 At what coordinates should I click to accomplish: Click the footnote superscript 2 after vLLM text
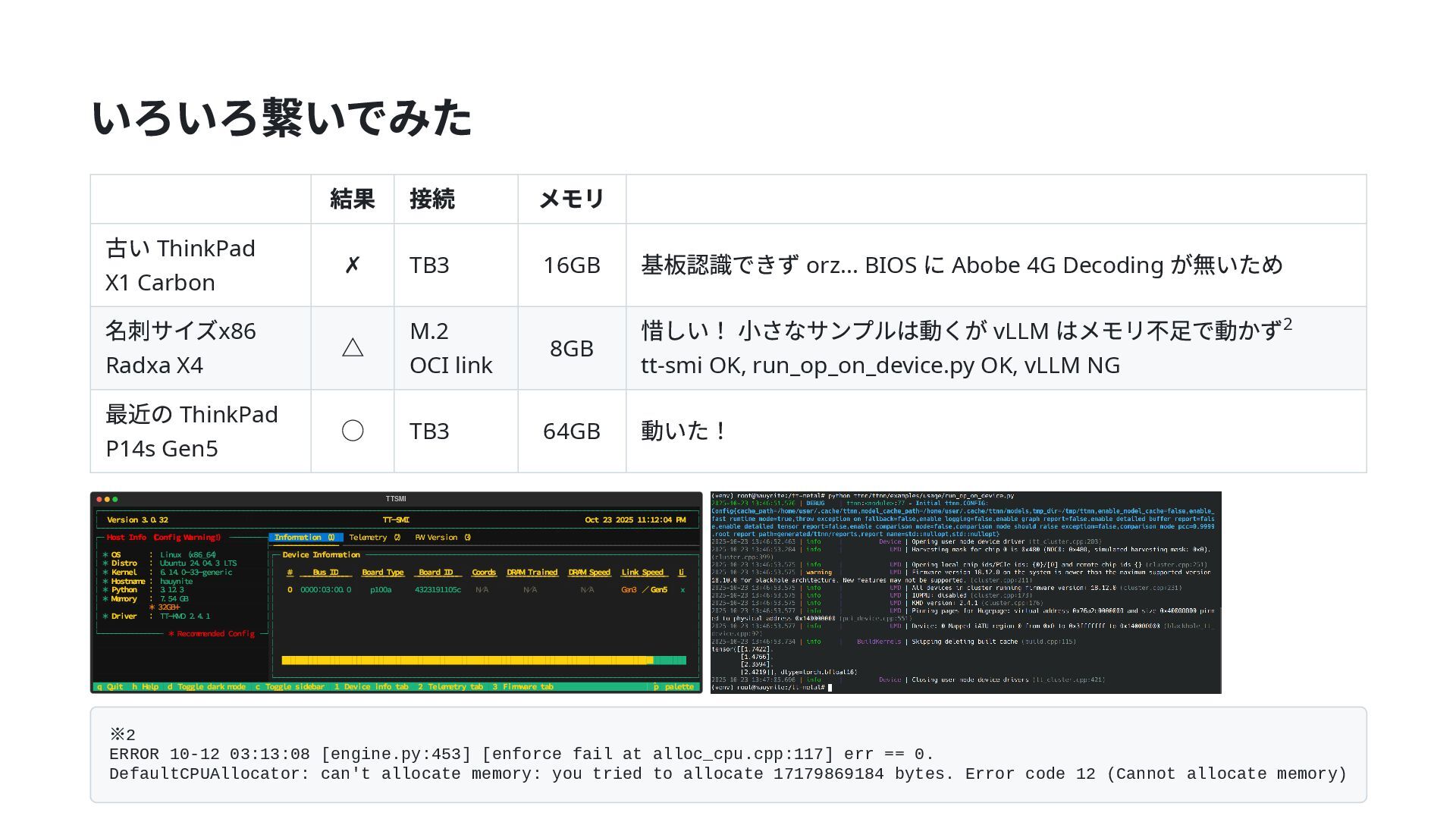click(1287, 325)
